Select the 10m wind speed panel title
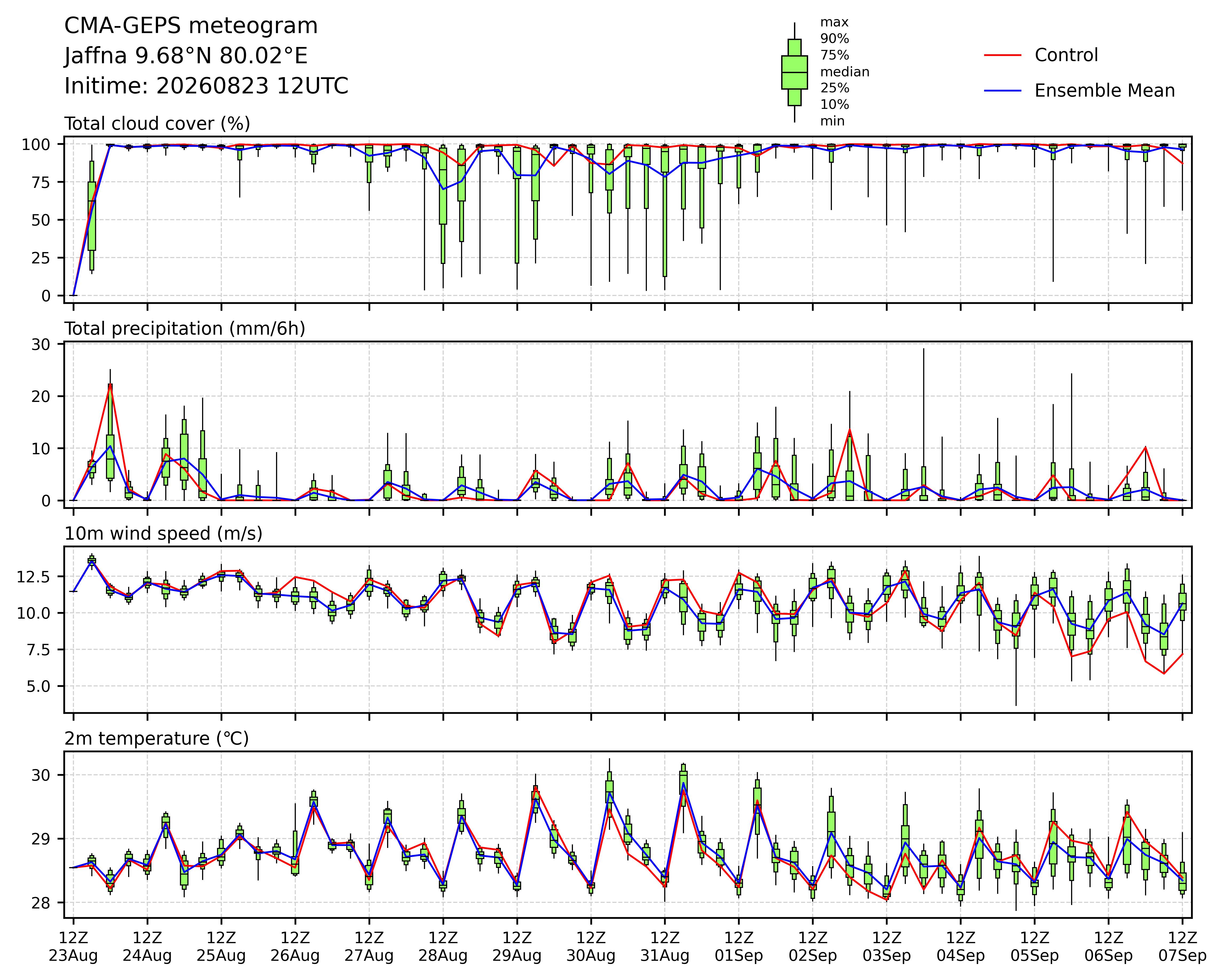The height and width of the screenshot is (980, 1223). (163, 534)
